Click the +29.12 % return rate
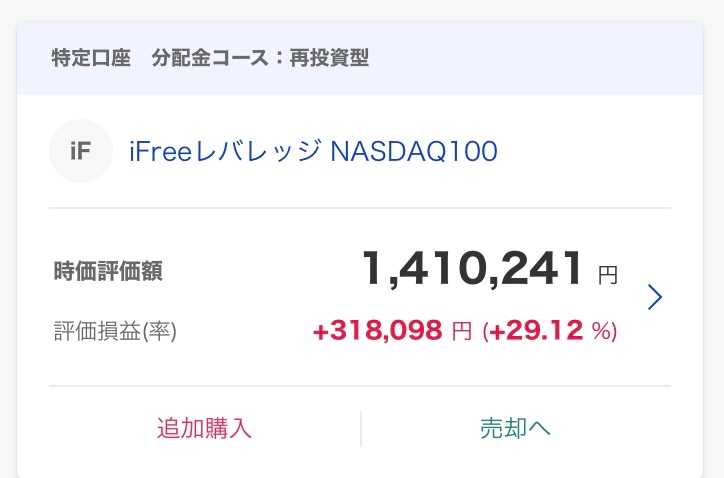Screen dimensions: 724x478 click(x=550, y=331)
